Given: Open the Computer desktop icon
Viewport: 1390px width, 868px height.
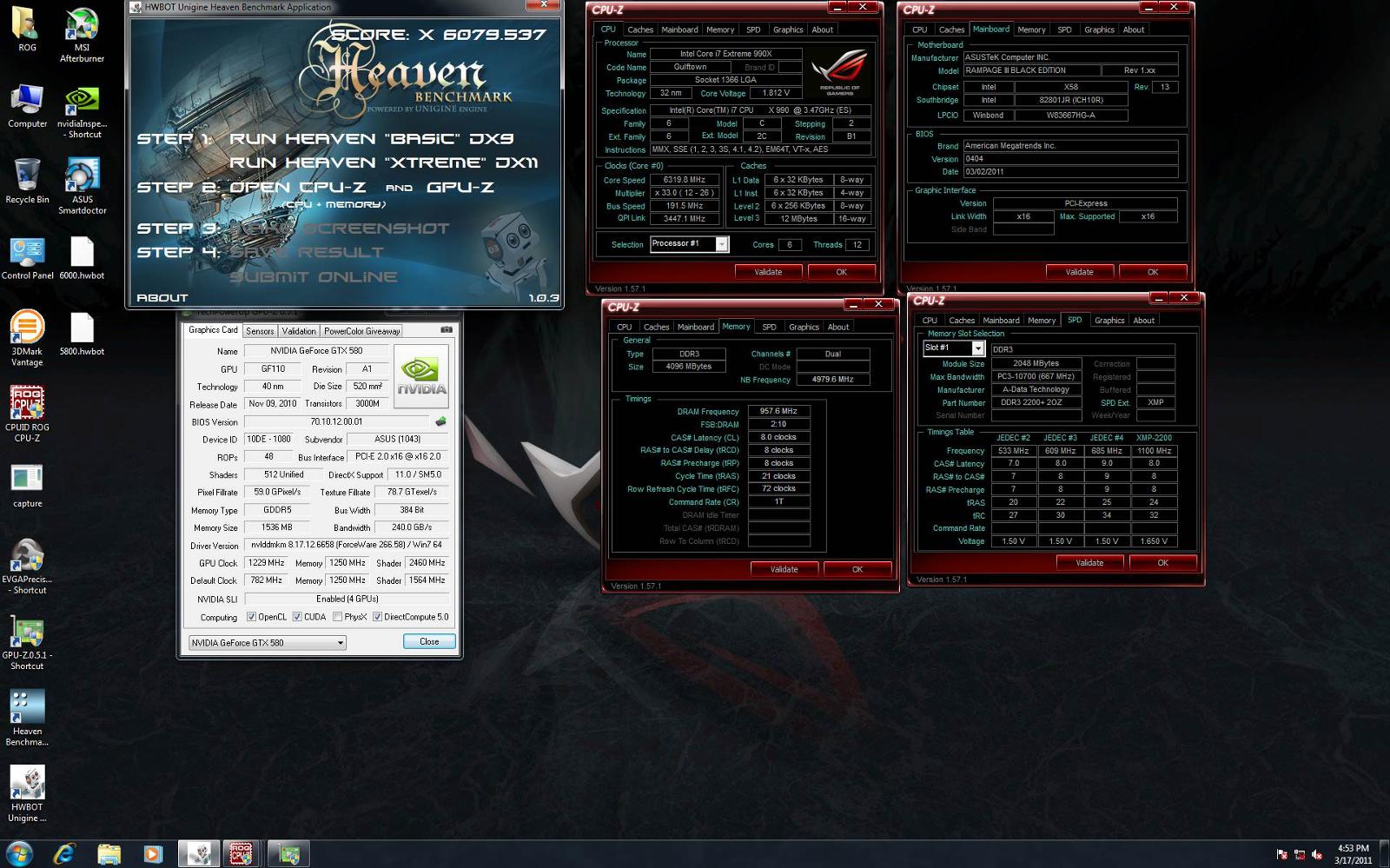Looking at the screenshot, I should 27,106.
